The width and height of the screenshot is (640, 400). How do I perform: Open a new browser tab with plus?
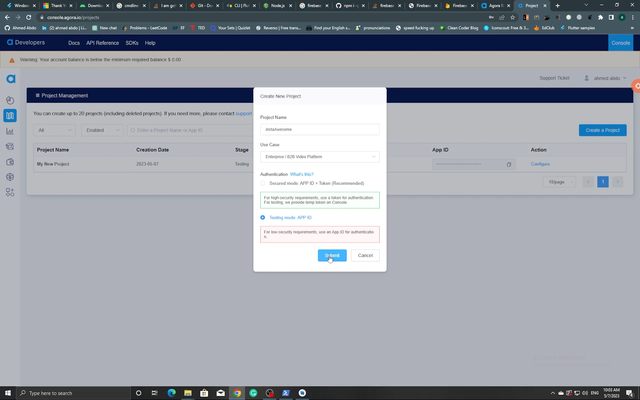[x=558, y=6]
